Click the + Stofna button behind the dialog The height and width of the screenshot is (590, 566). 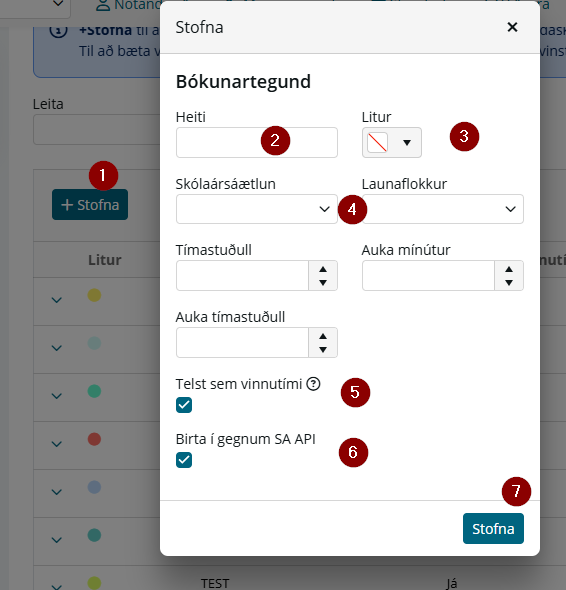pyautogui.click(x=90, y=205)
